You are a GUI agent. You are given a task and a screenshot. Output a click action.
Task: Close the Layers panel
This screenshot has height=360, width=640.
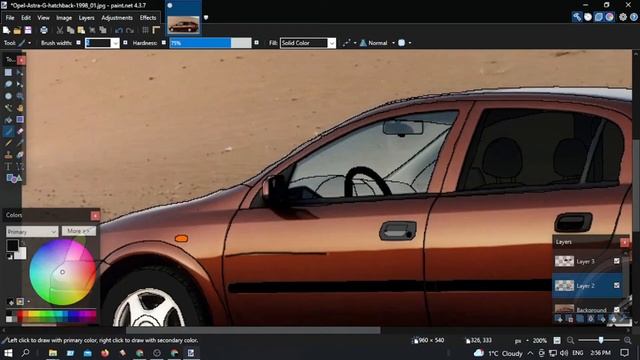(x=624, y=242)
